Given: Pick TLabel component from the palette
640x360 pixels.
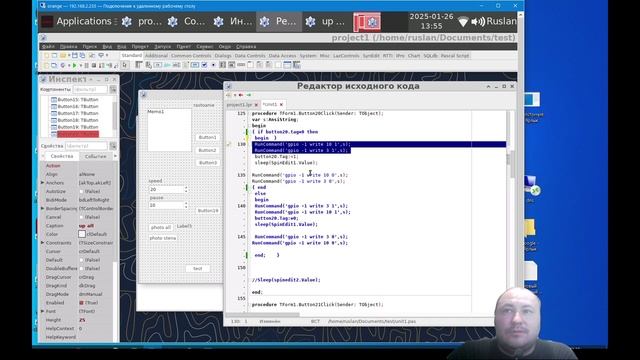Looking at the screenshot, I should pyautogui.click(x=167, y=65).
